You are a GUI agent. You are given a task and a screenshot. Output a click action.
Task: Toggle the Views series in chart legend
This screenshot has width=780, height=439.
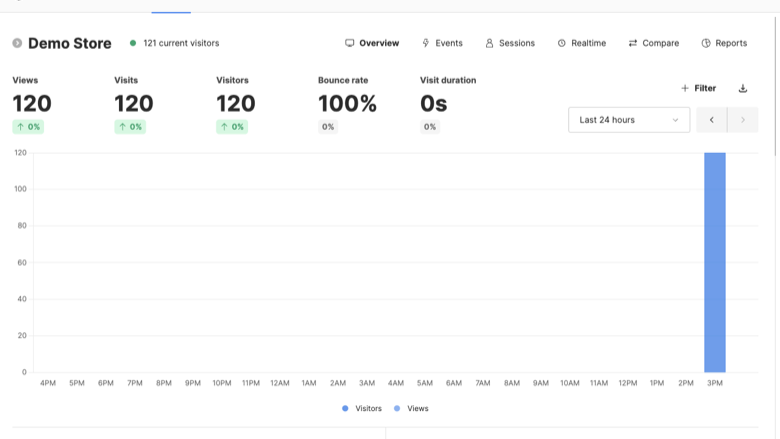click(x=411, y=408)
